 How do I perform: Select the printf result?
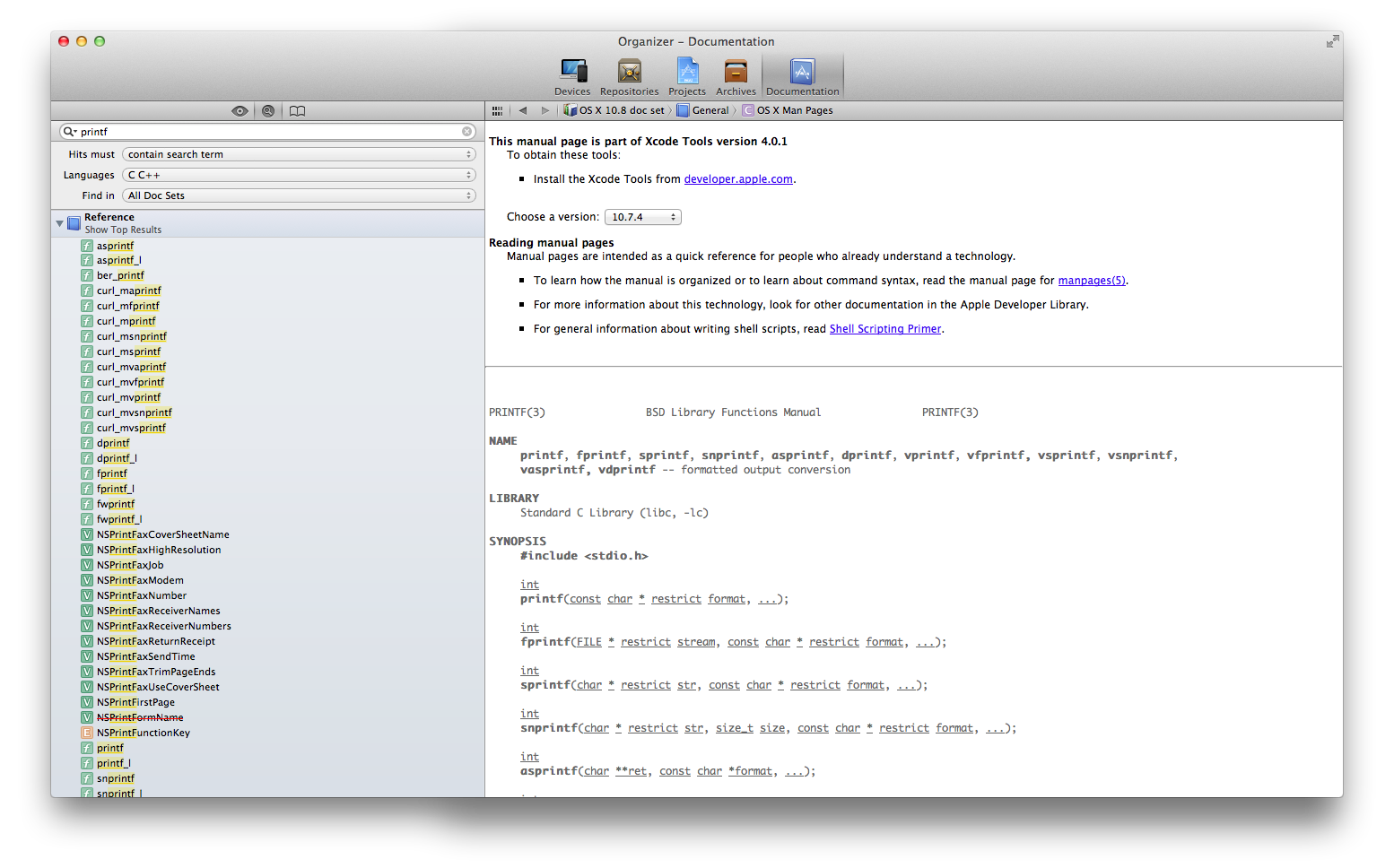110,748
